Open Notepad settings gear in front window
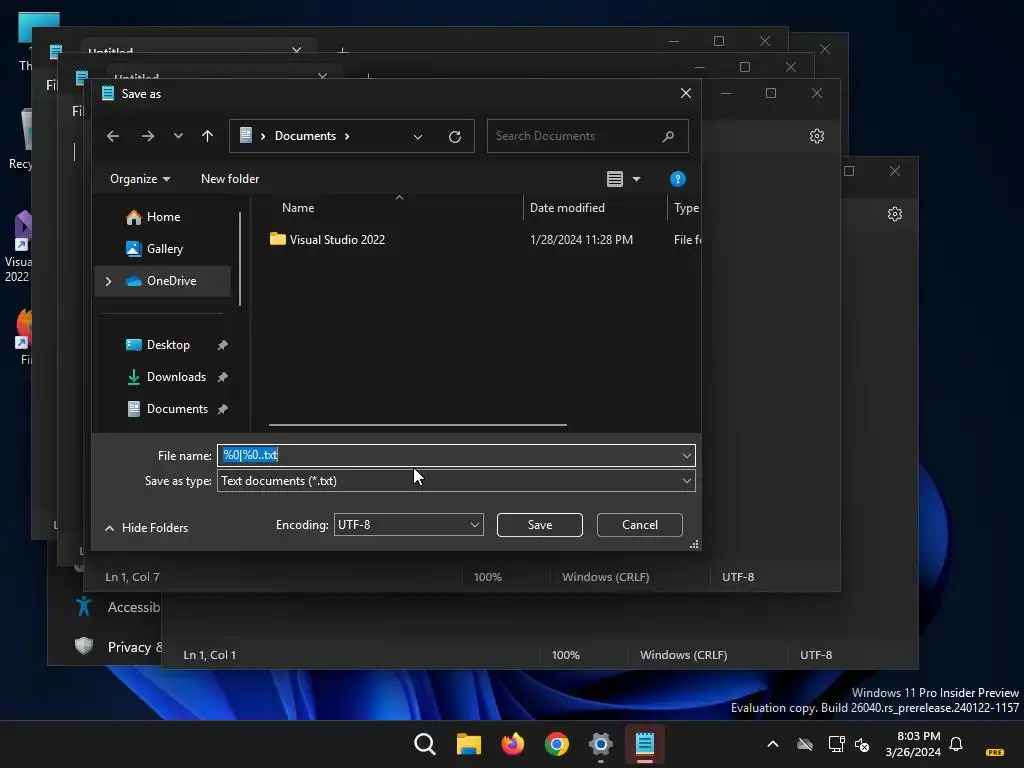The image size is (1024, 768). pos(816,136)
